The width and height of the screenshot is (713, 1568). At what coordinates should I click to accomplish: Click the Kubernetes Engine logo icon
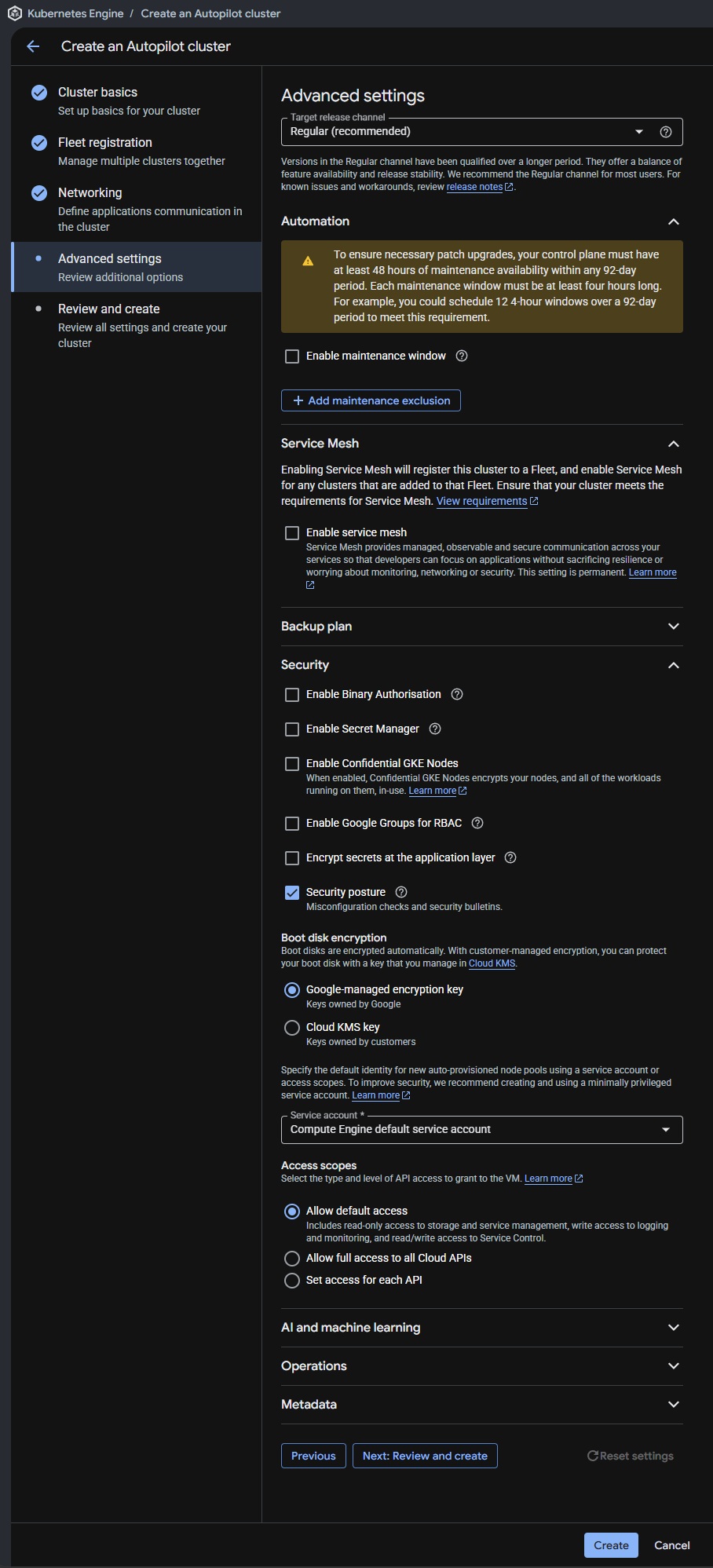(x=14, y=13)
